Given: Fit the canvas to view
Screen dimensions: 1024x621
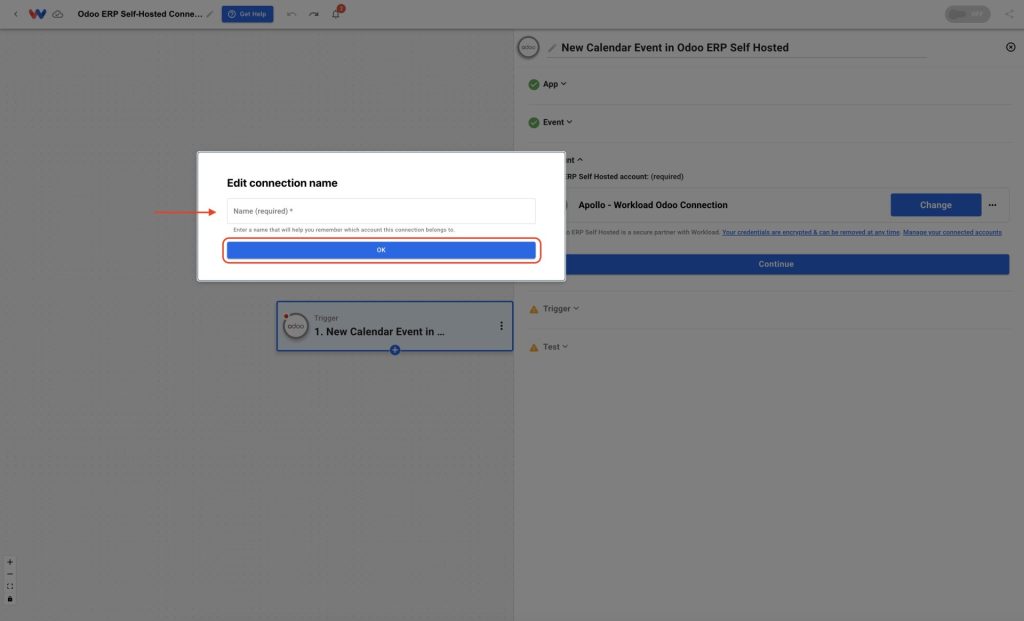Looking at the screenshot, I should 10,586.
